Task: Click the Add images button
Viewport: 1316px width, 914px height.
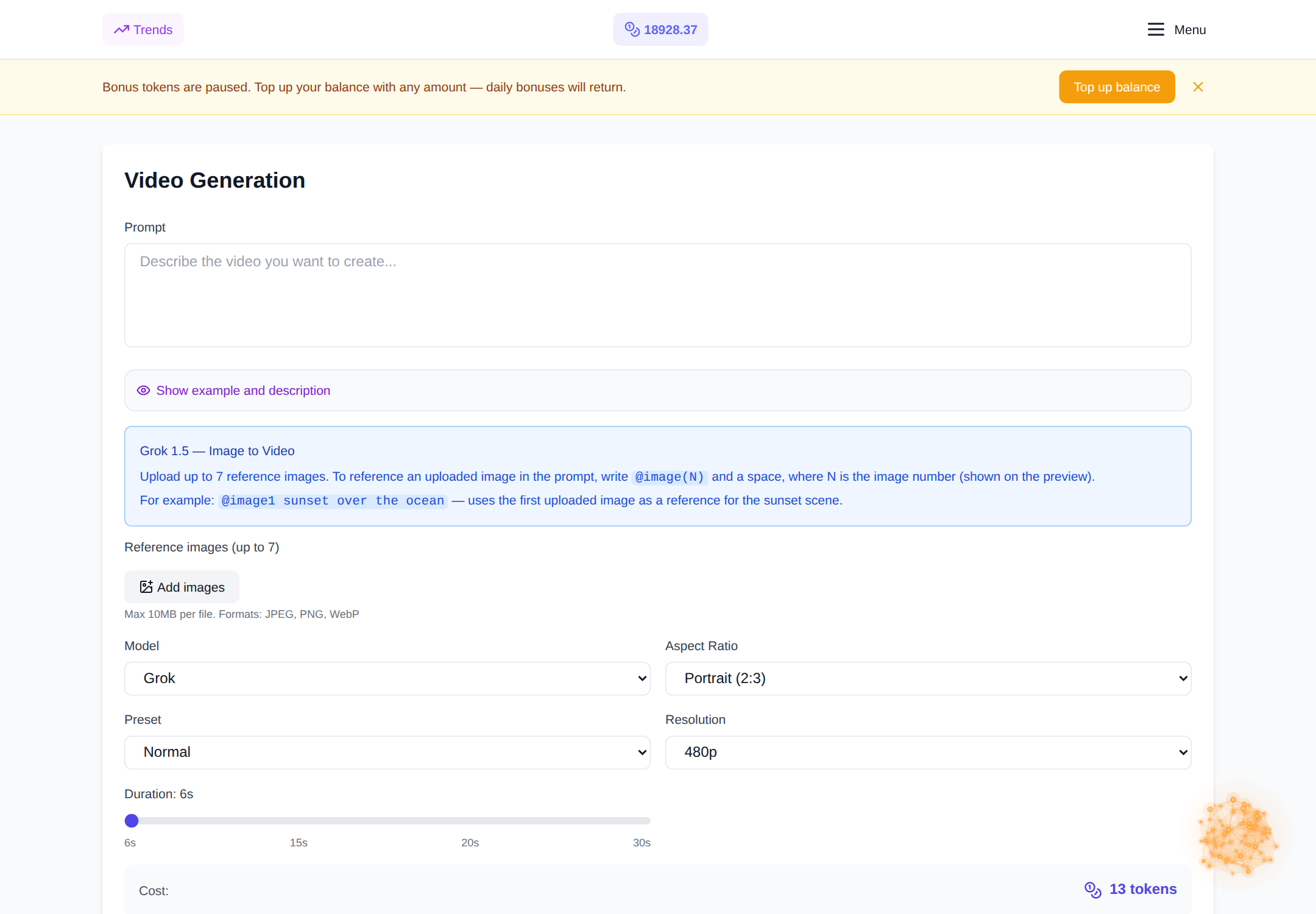Action: [x=182, y=587]
